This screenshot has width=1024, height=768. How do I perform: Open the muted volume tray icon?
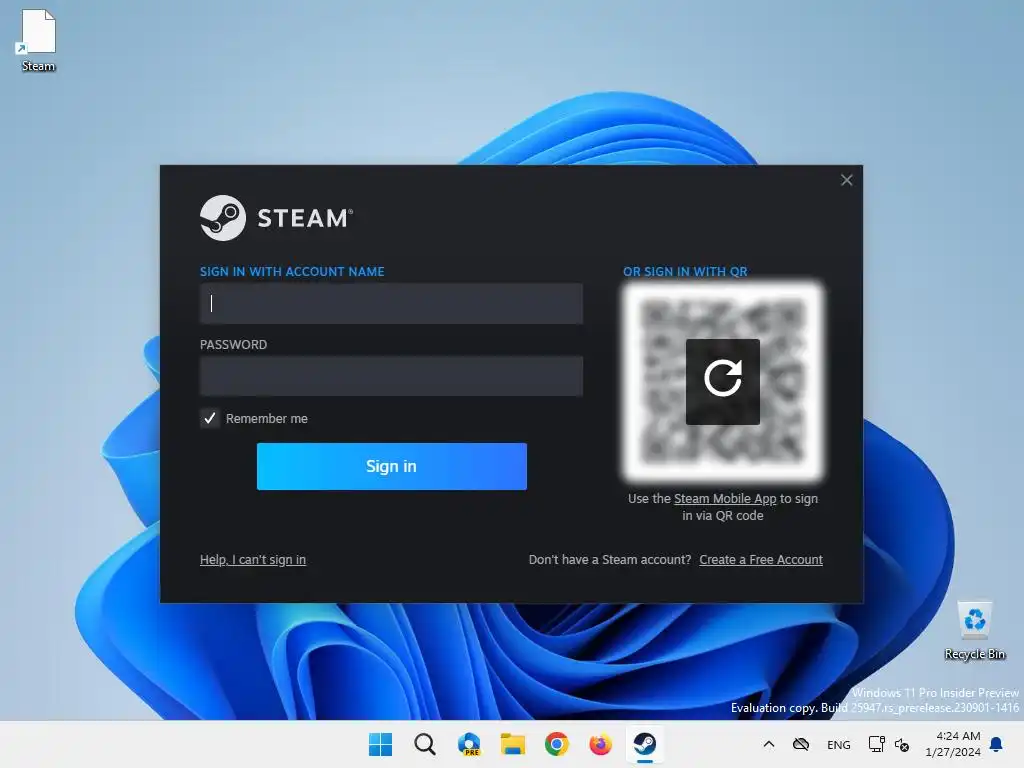pos(902,744)
